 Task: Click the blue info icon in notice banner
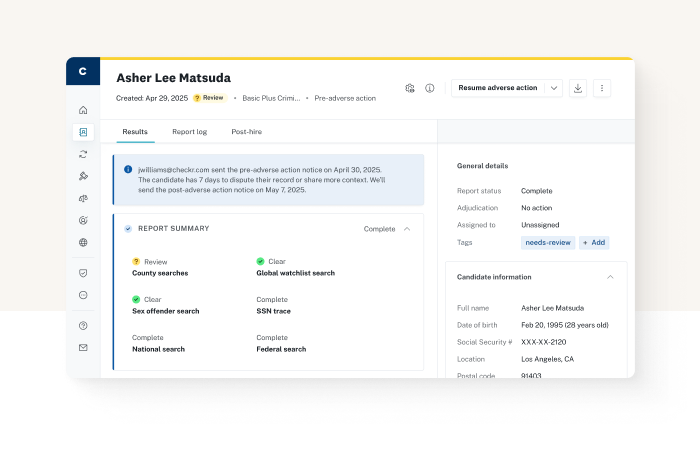pos(128,169)
